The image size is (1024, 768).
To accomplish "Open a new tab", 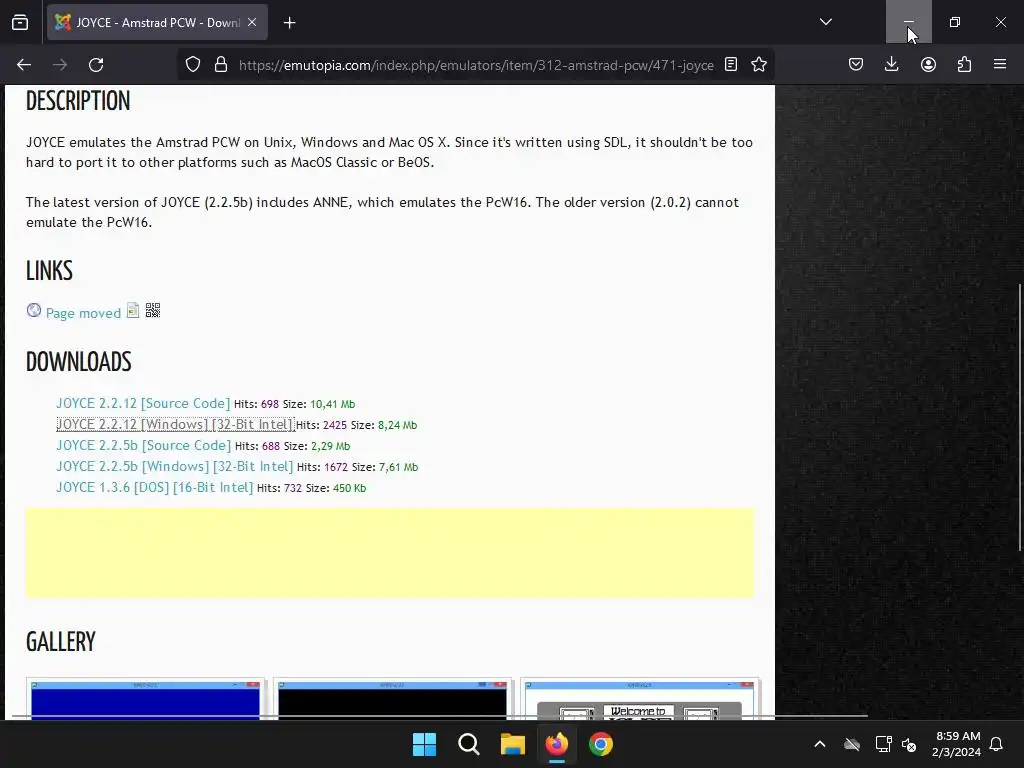I will [x=289, y=23].
